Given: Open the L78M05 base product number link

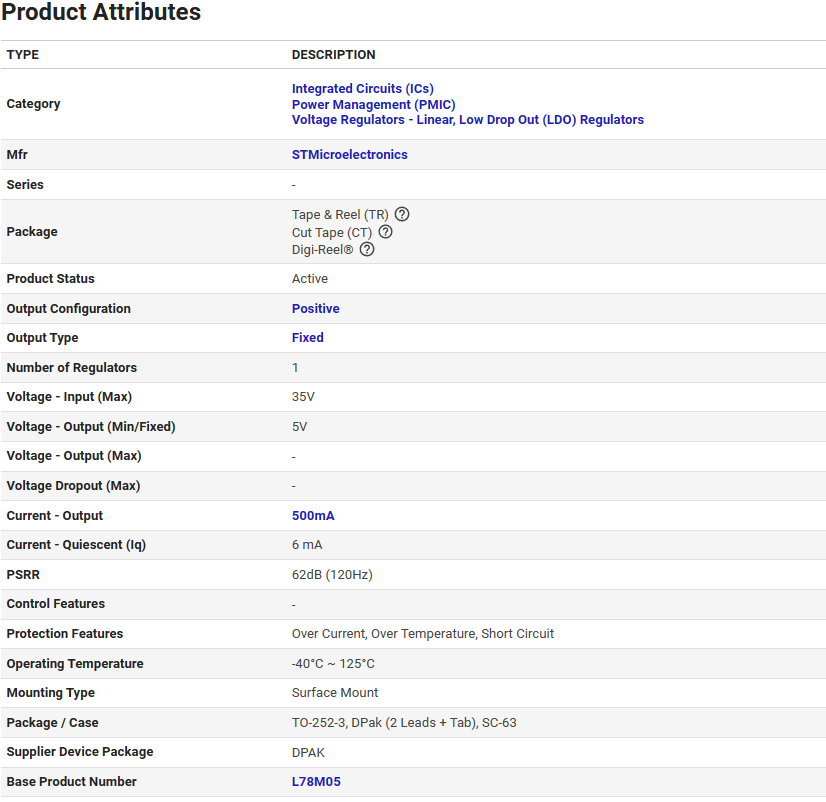Looking at the screenshot, I should (316, 782).
